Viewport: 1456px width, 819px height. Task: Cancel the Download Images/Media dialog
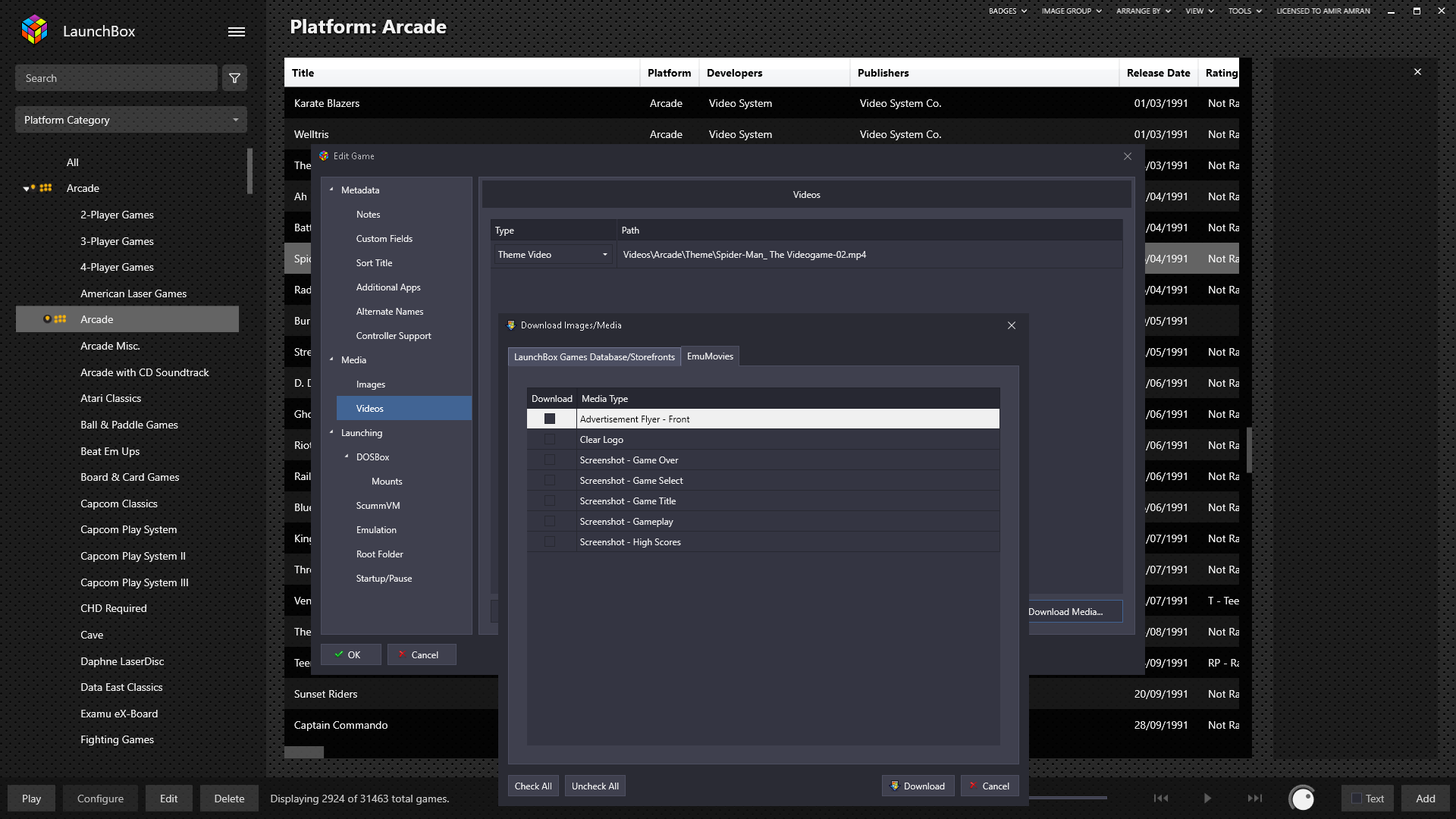[x=989, y=786]
